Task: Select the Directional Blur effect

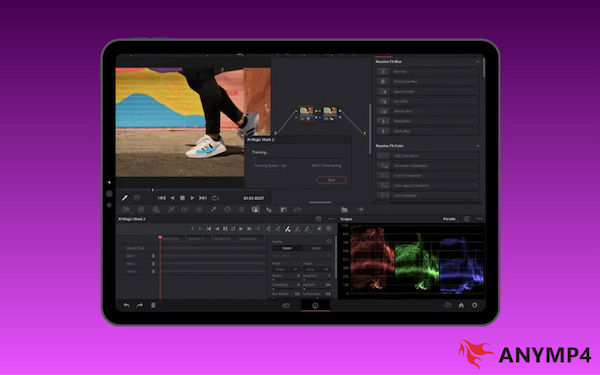Action: (x=427, y=82)
